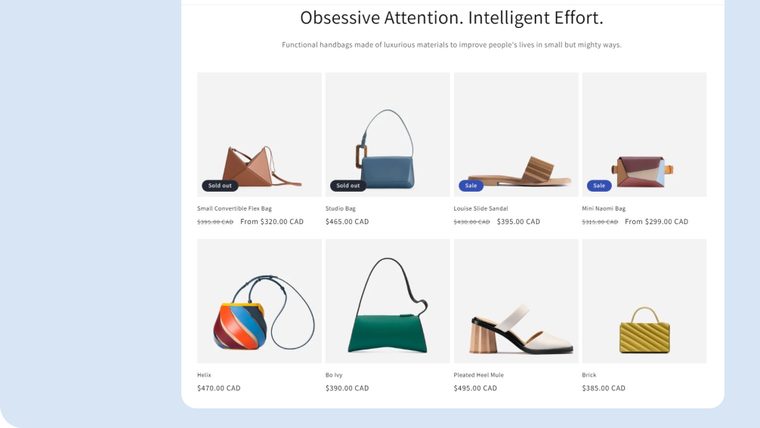Image resolution: width=760 pixels, height=428 pixels.
Task: Click the Small Convertible Flex Bag title
Action: [x=234, y=209]
